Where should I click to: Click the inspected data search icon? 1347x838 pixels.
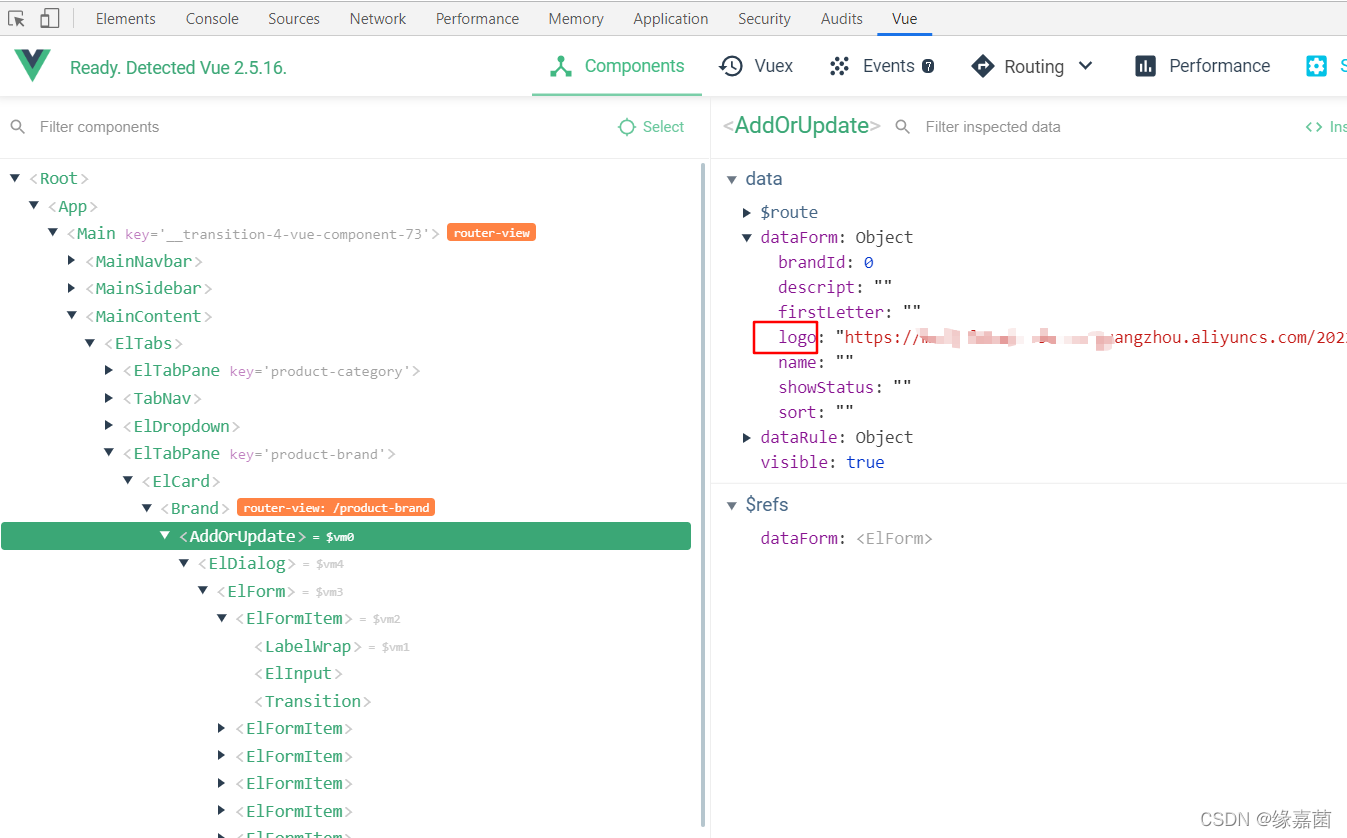tap(903, 127)
